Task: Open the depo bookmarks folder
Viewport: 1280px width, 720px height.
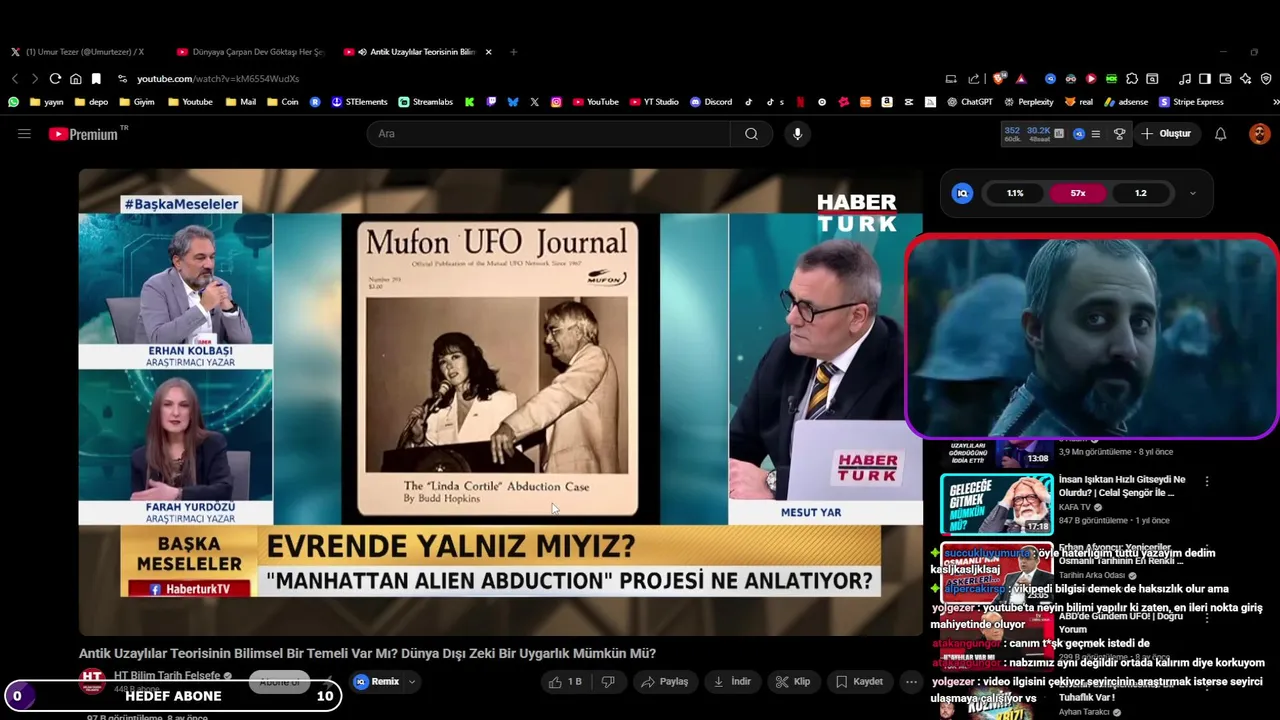Action: tap(90, 101)
